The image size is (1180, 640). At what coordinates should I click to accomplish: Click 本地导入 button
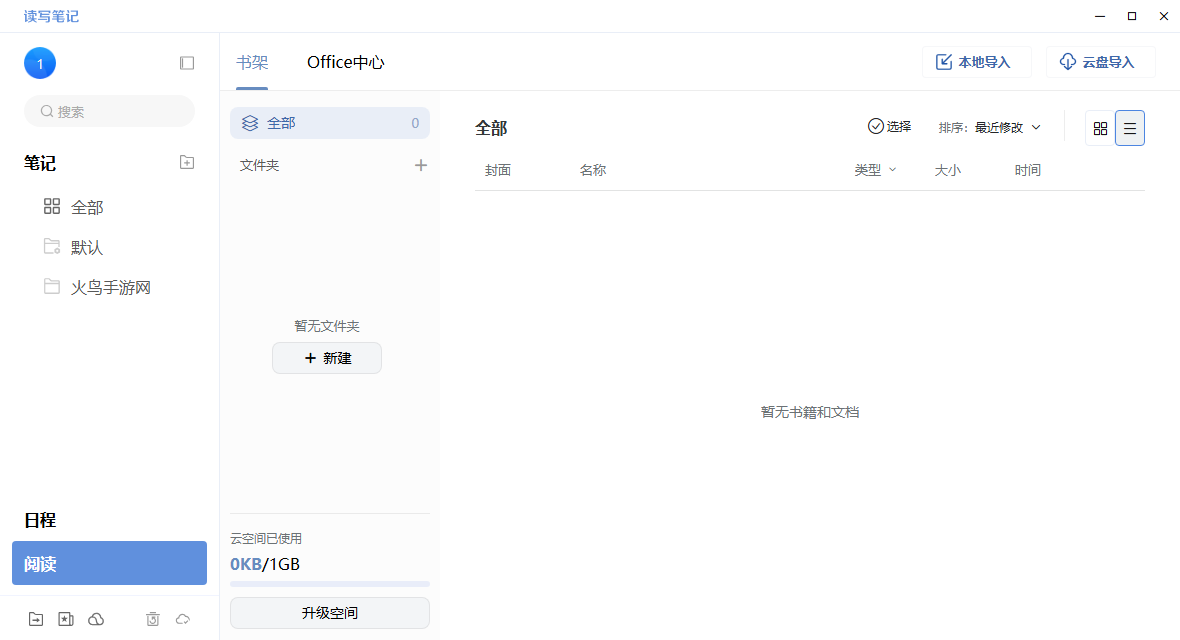click(x=976, y=62)
